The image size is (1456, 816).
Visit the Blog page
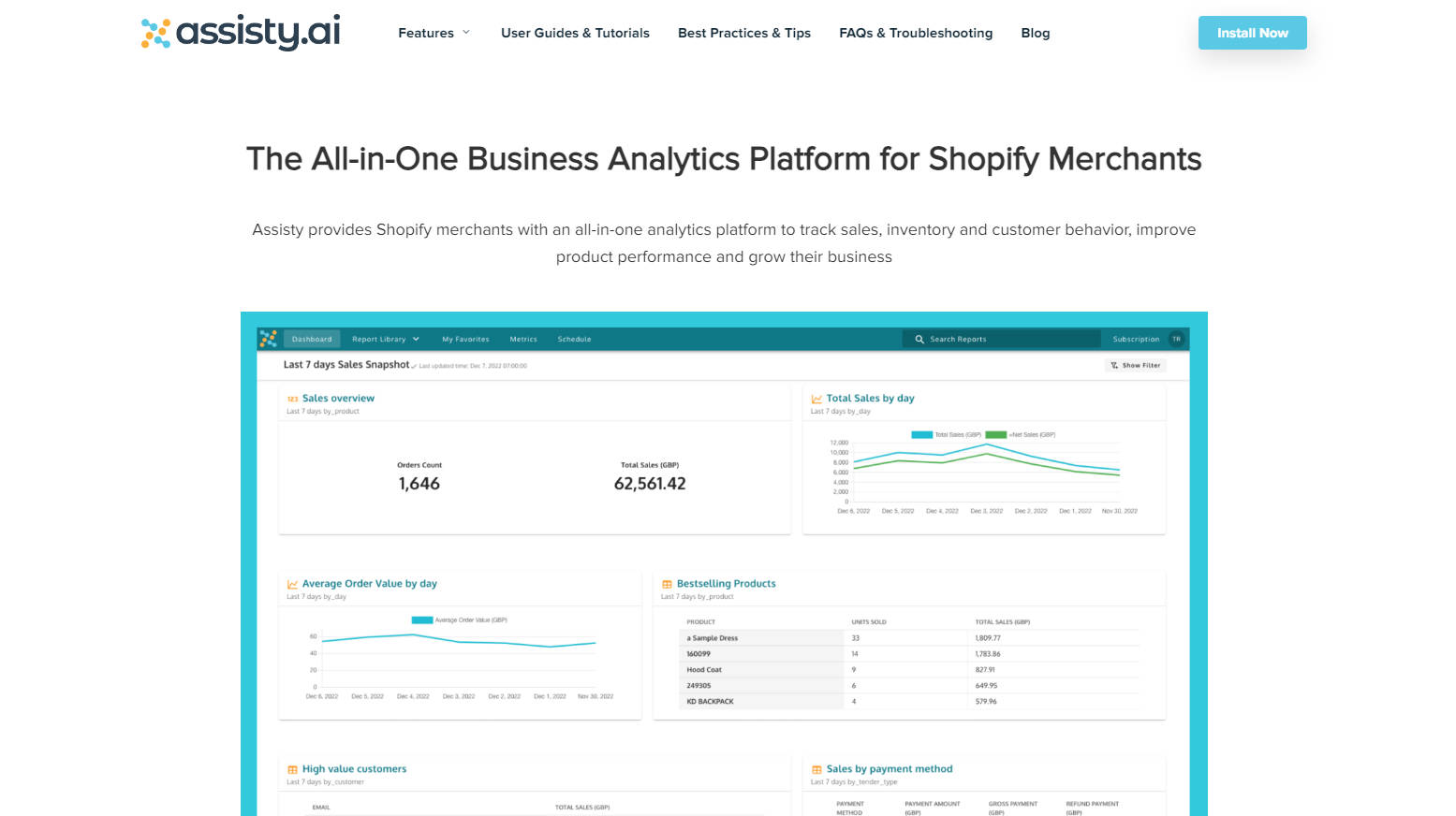pos(1035,33)
